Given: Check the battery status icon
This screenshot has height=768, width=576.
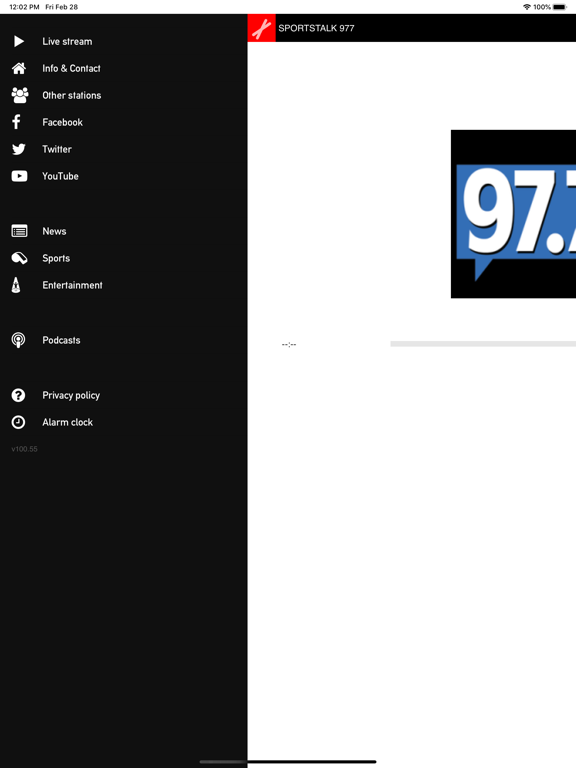Looking at the screenshot, I should click(560, 7).
